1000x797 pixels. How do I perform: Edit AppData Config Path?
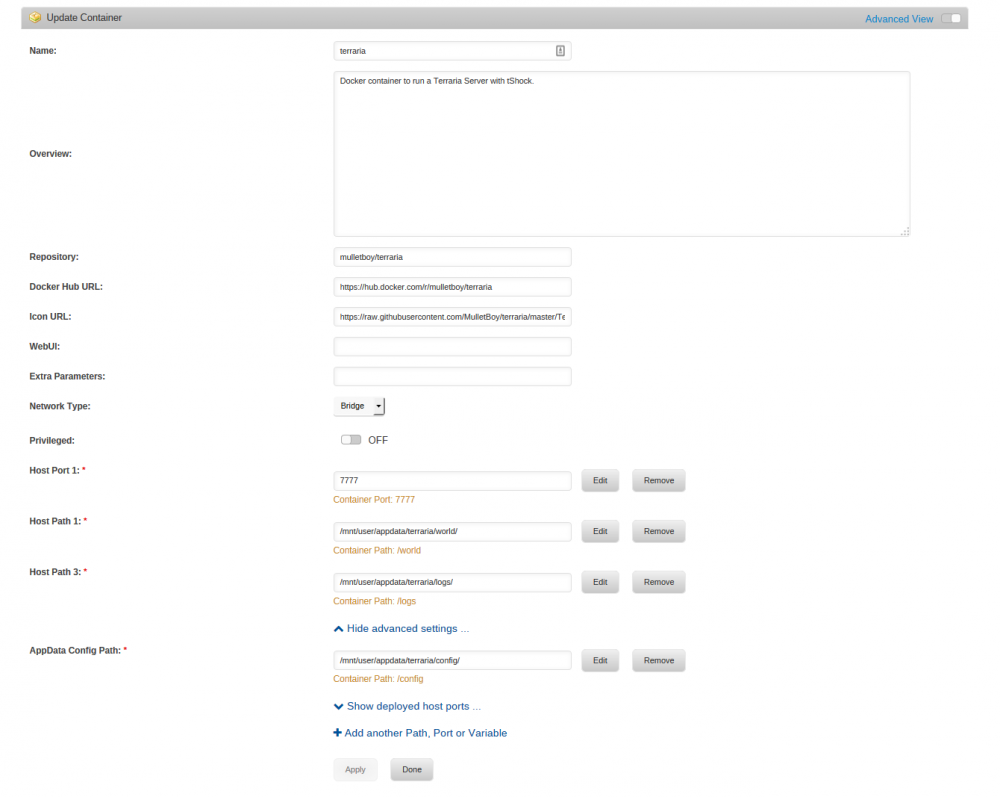coord(600,661)
